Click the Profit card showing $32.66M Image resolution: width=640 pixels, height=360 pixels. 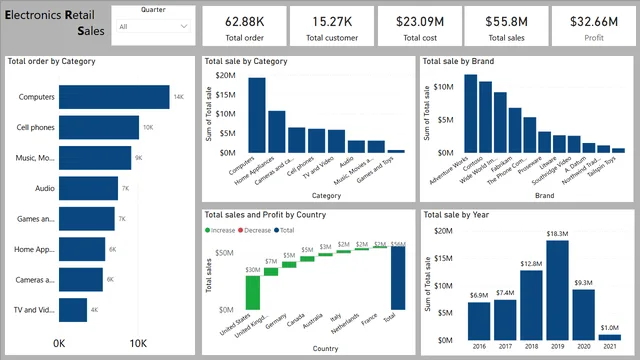click(594, 26)
